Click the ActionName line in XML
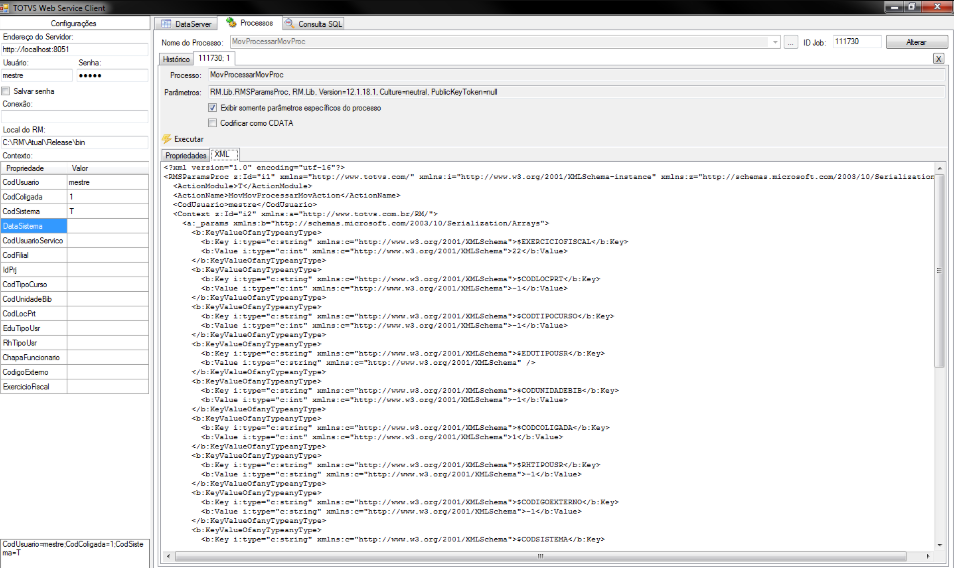The height and width of the screenshot is (568, 954). tap(287, 195)
